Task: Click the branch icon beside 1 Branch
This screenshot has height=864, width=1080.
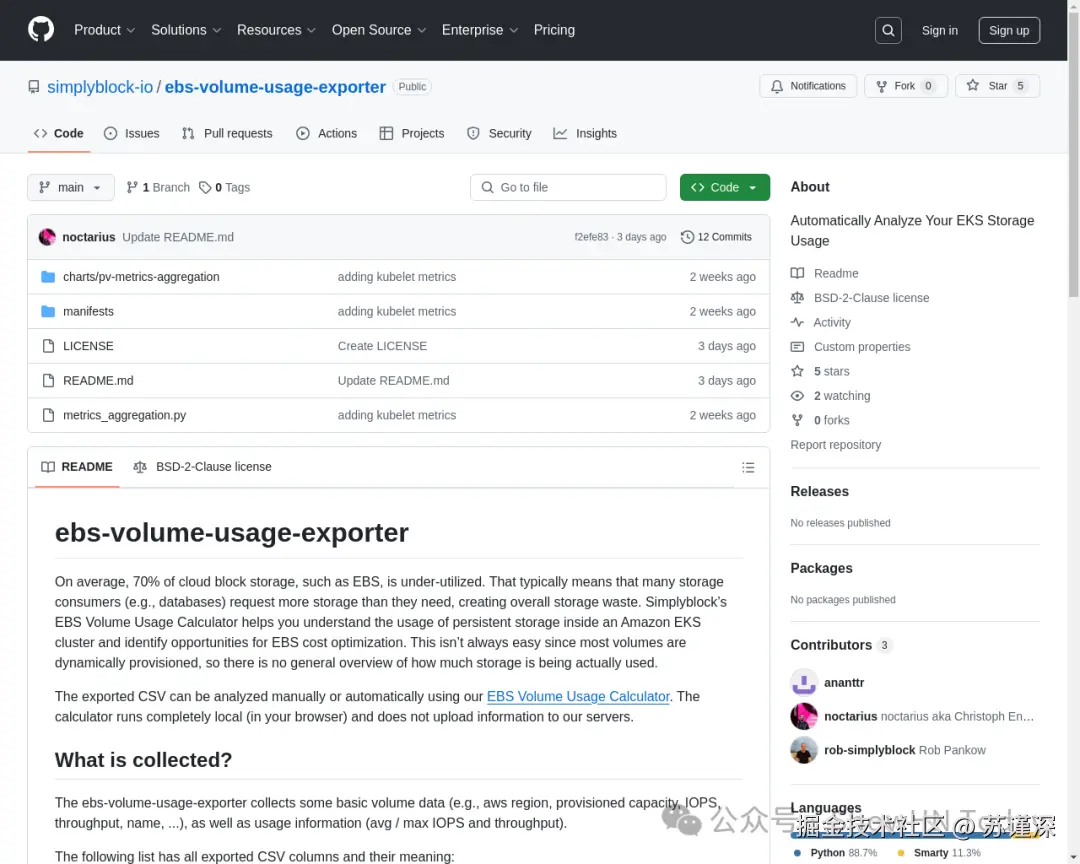Action: (x=132, y=187)
